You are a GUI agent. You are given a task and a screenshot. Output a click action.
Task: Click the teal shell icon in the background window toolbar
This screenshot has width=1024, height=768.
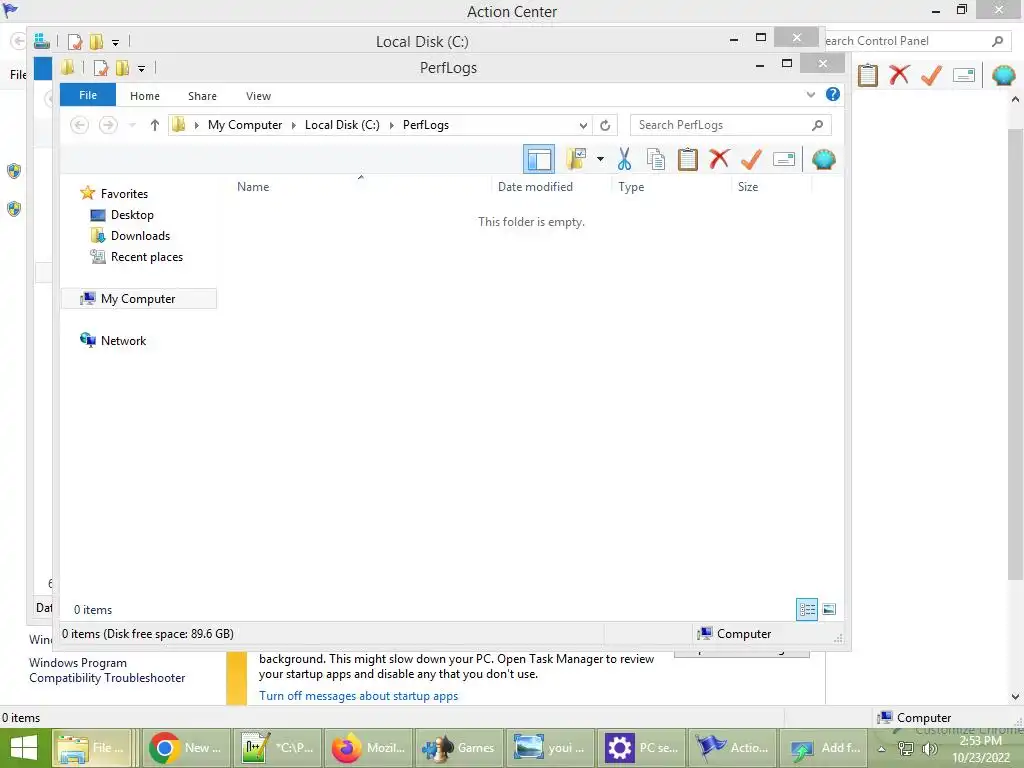1003,75
